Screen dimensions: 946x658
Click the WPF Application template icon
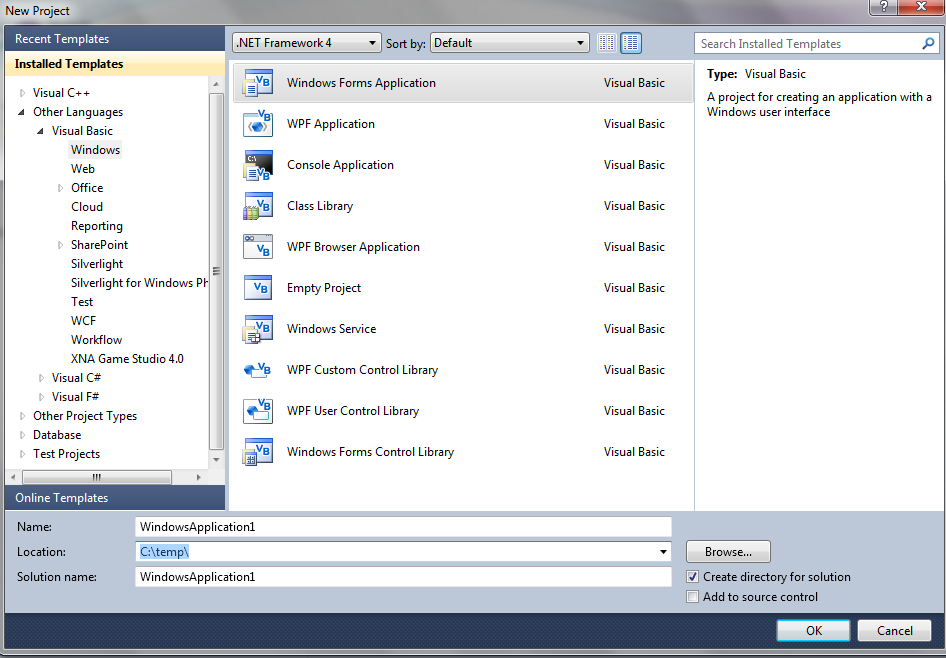(x=258, y=124)
